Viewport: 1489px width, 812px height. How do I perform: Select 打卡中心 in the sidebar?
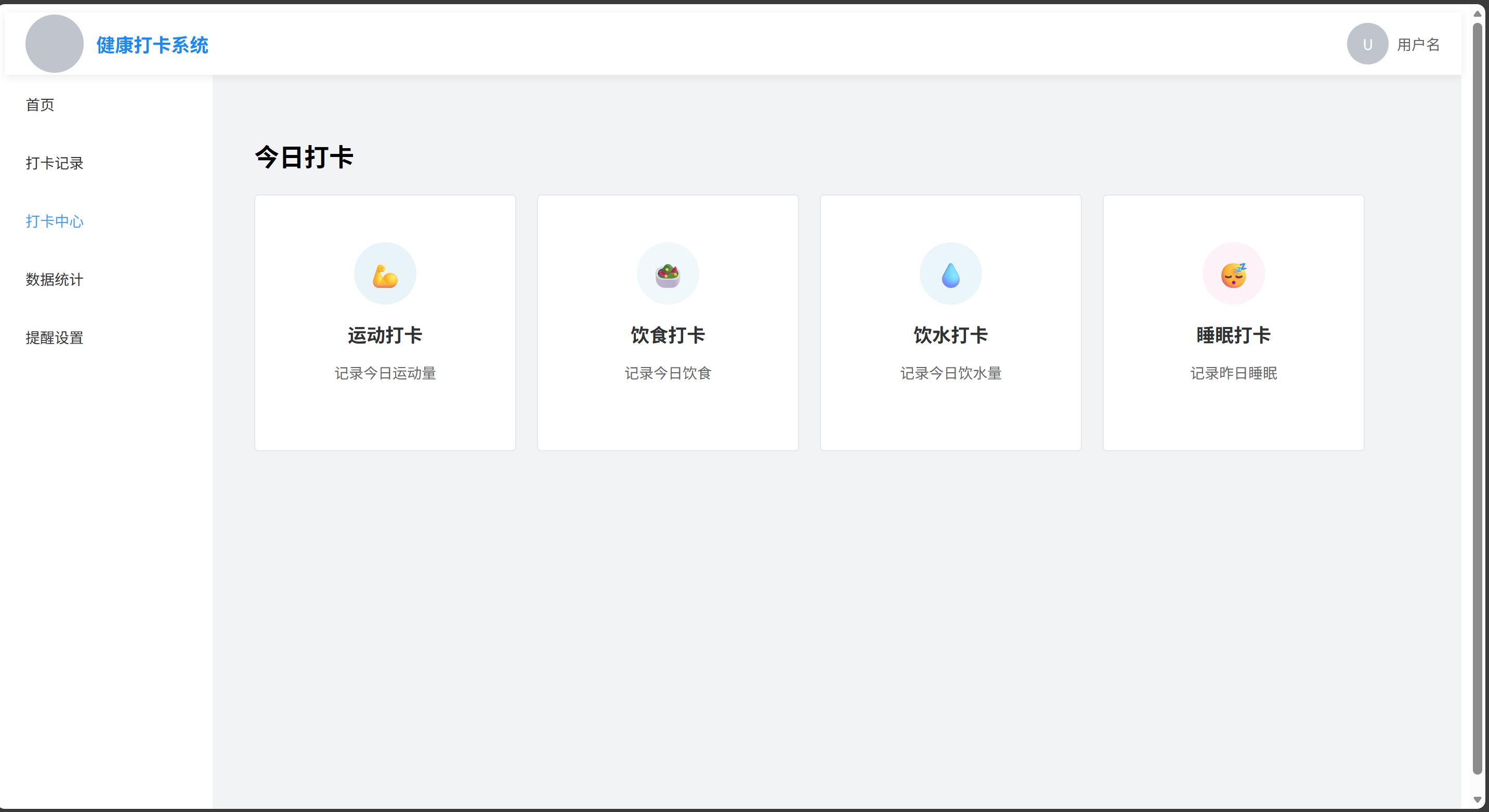55,221
